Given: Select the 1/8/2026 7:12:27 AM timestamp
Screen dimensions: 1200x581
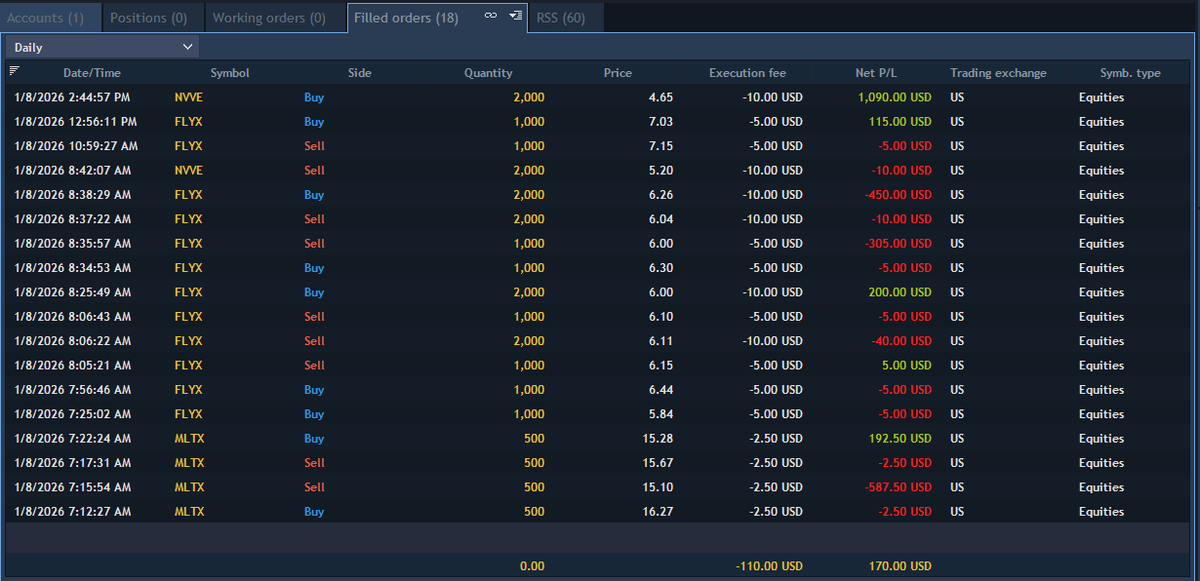Looking at the screenshot, I should click(73, 511).
